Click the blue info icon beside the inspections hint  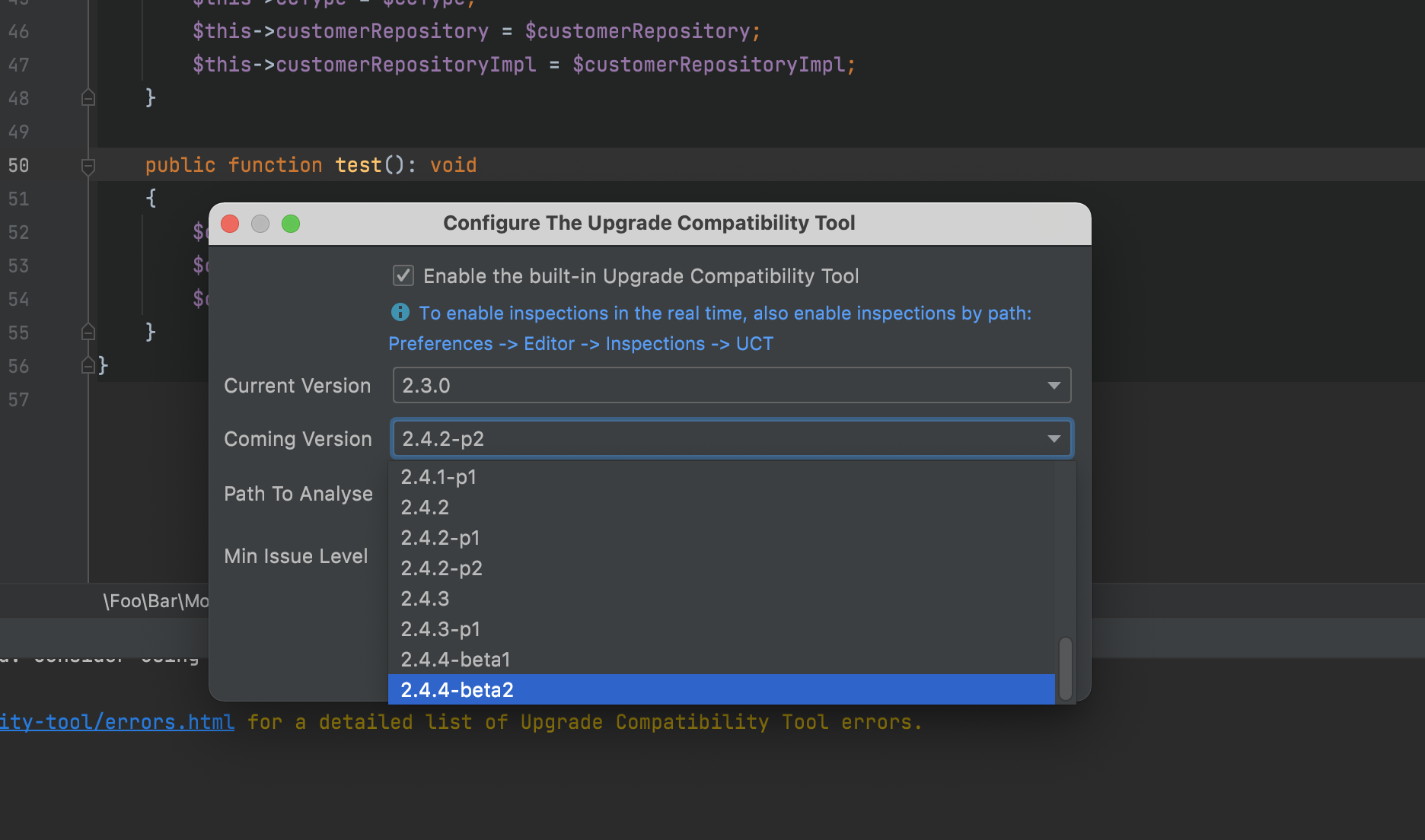(400, 312)
